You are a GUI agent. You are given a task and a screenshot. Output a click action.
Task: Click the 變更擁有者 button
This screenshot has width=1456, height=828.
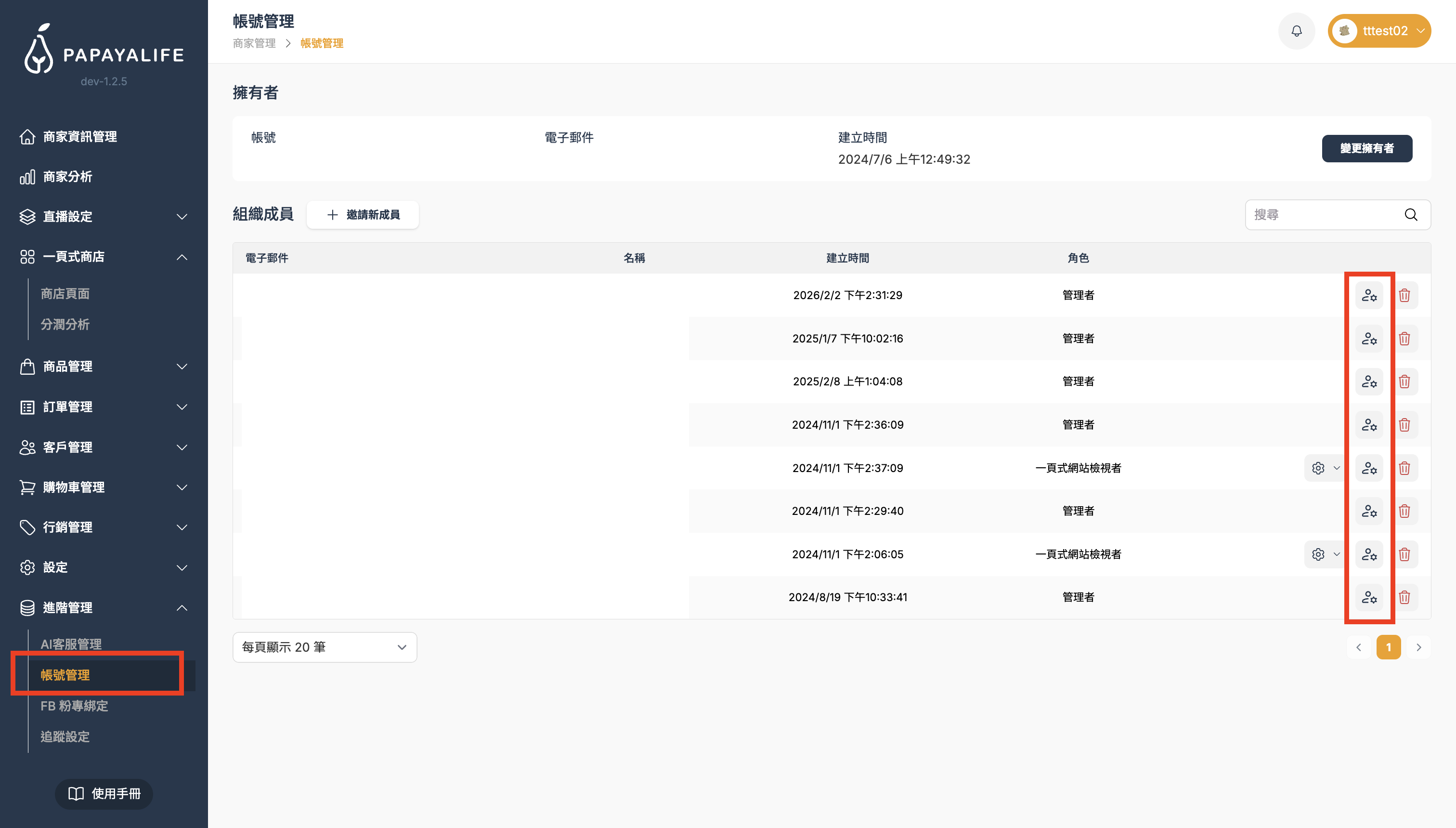[1367, 148]
